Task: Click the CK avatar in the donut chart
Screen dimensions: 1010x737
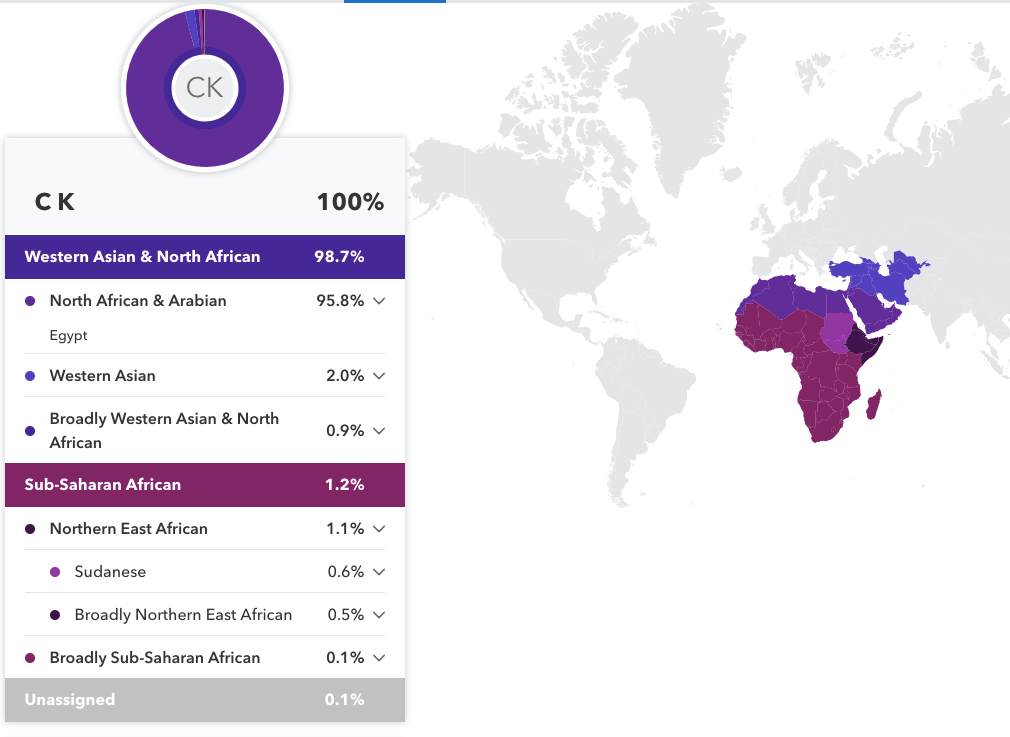Action: coord(205,88)
